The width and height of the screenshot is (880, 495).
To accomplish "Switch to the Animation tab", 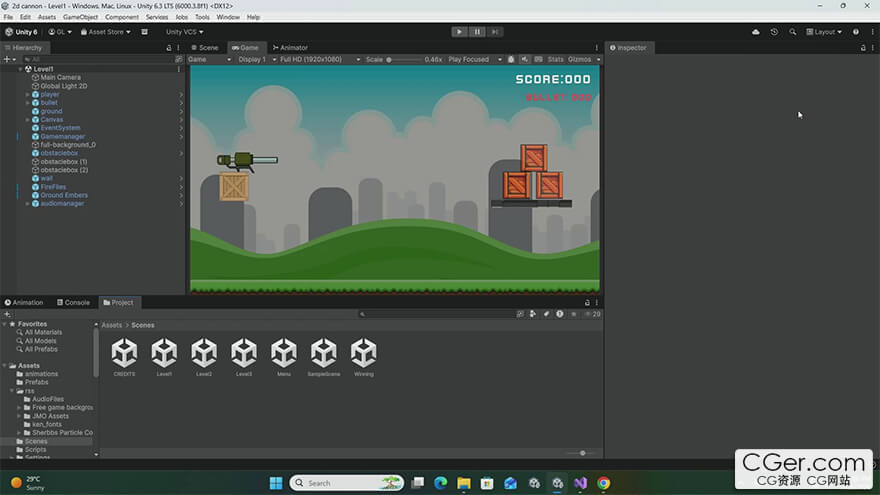I will [24, 302].
